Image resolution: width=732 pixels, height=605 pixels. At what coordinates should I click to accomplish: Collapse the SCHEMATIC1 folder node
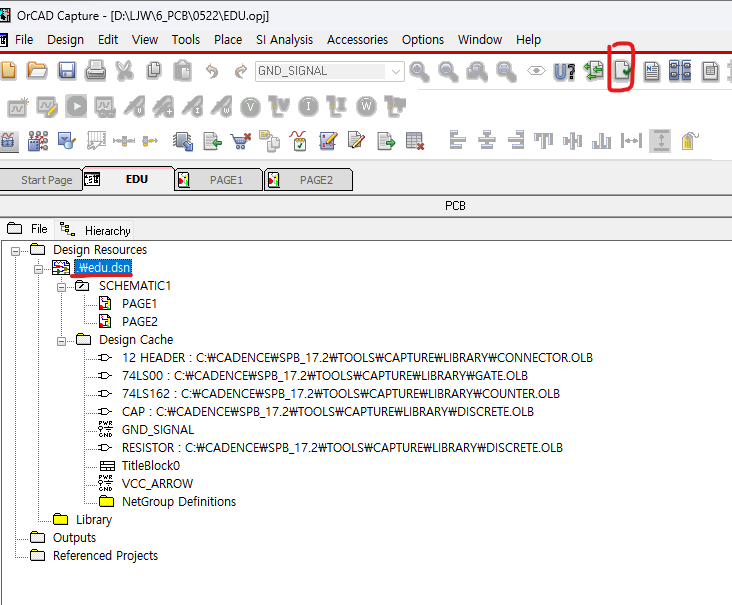(62, 287)
